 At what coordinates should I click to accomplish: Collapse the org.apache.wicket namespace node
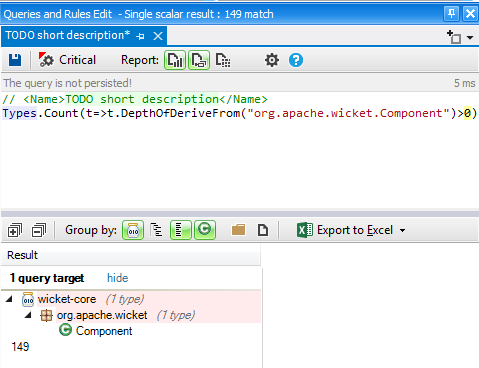(28, 315)
